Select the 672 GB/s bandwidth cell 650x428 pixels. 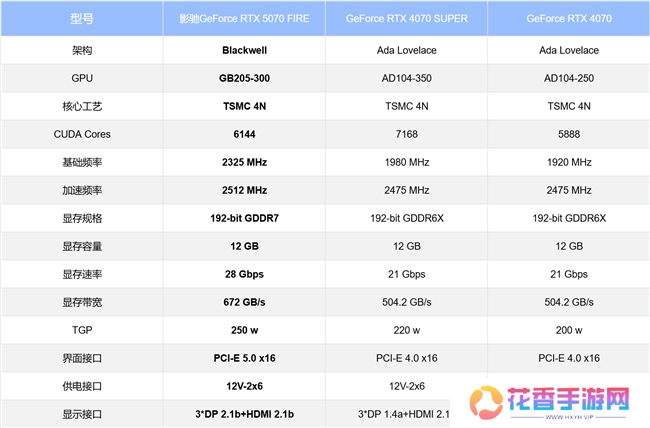[x=244, y=302]
